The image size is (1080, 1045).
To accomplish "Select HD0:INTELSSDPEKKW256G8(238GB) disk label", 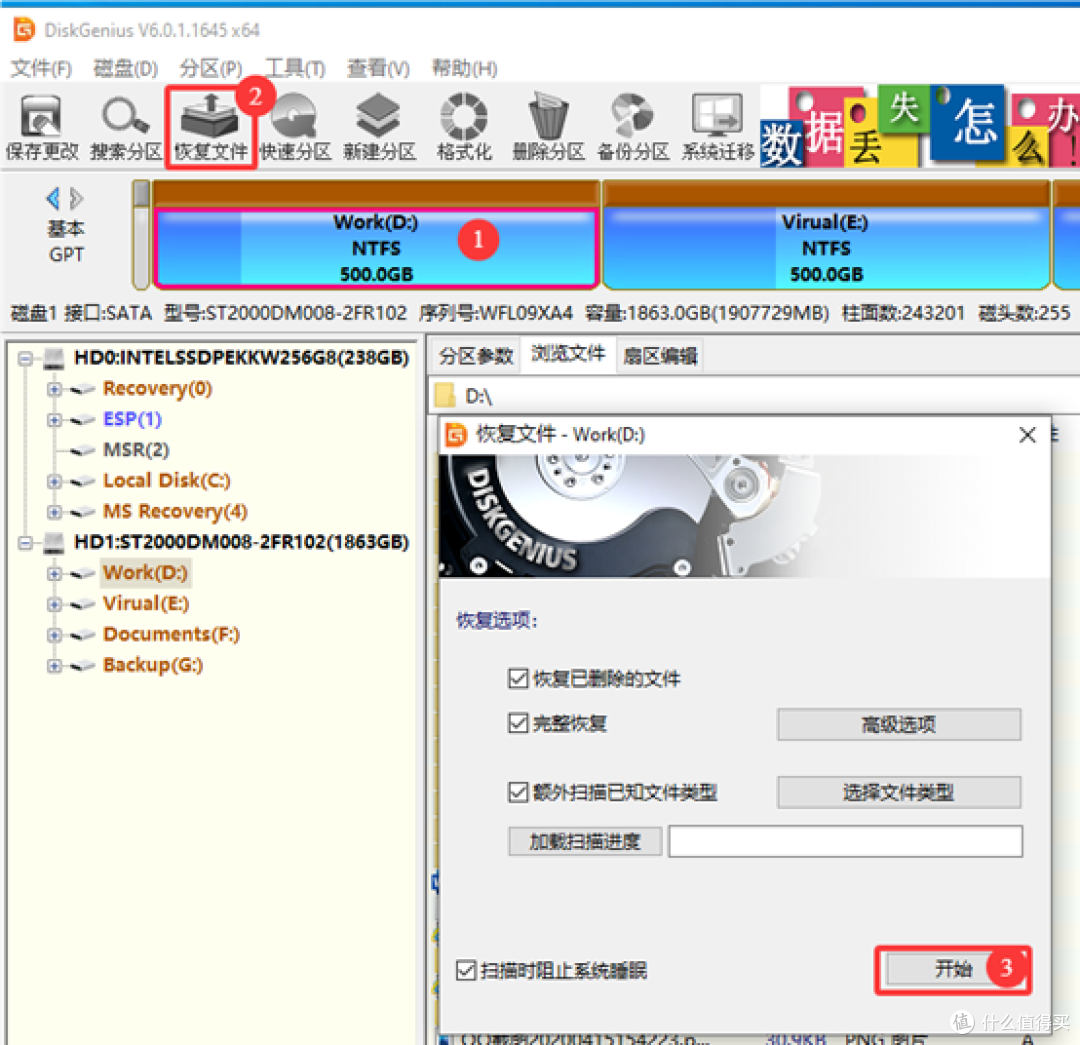I will pyautogui.click(x=241, y=358).
